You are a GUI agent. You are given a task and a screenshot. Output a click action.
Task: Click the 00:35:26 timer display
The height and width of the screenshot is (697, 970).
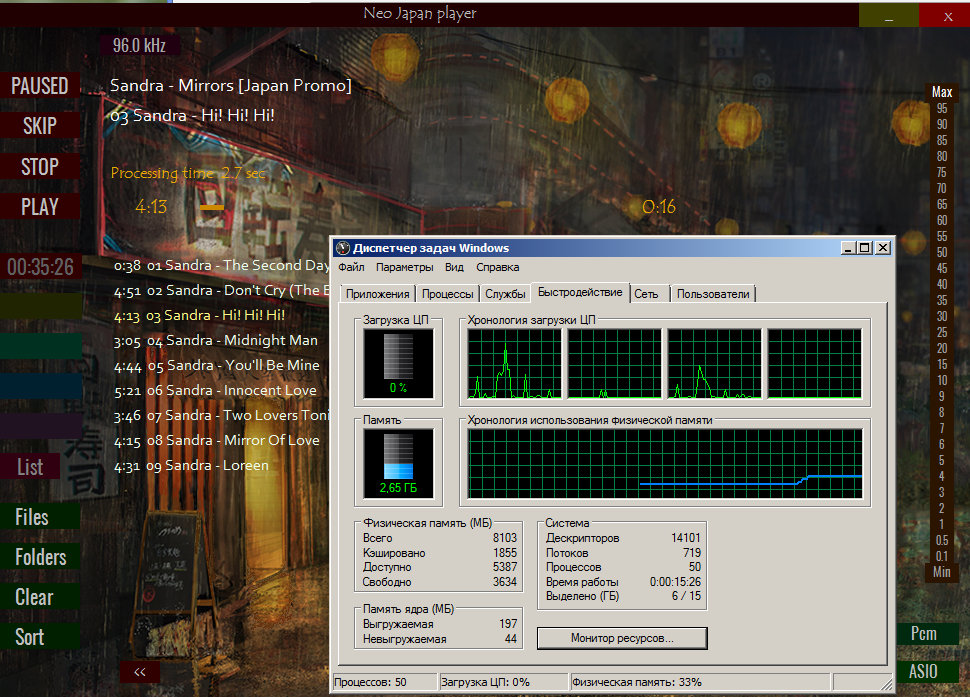[40, 267]
